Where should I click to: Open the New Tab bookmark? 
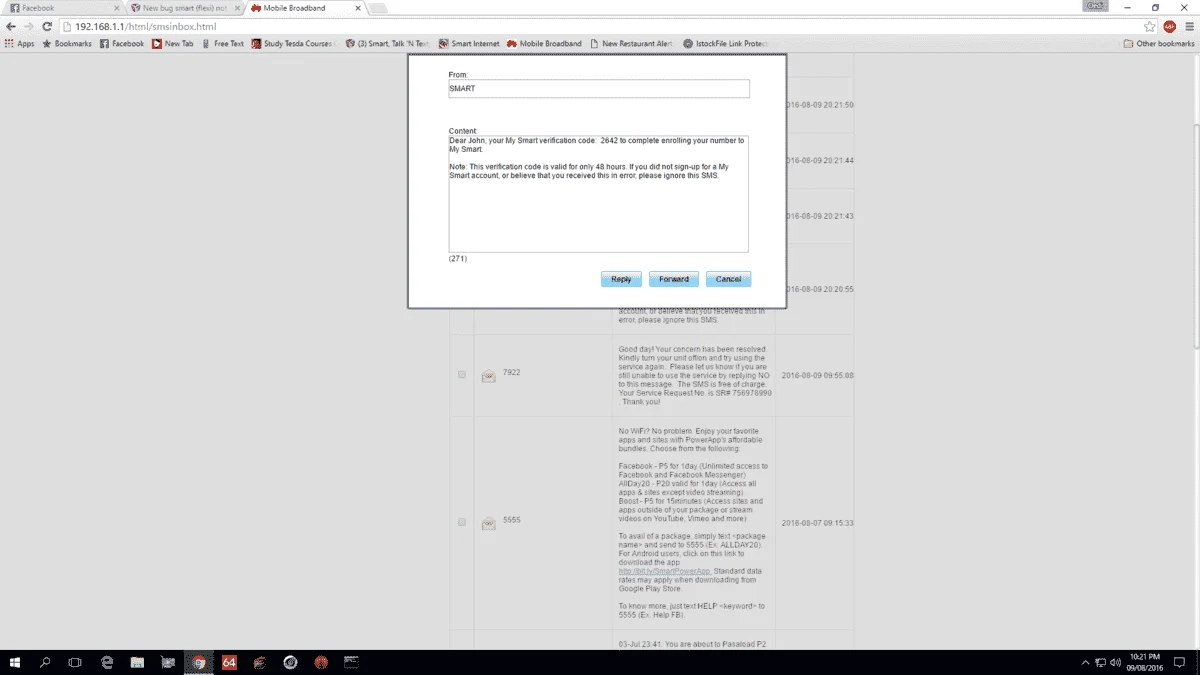173,44
